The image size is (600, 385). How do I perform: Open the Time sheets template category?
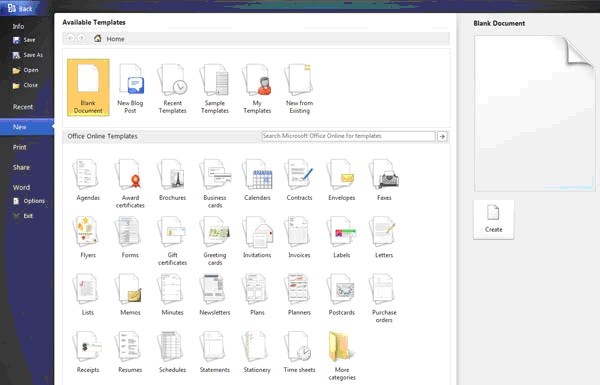pos(299,352)
